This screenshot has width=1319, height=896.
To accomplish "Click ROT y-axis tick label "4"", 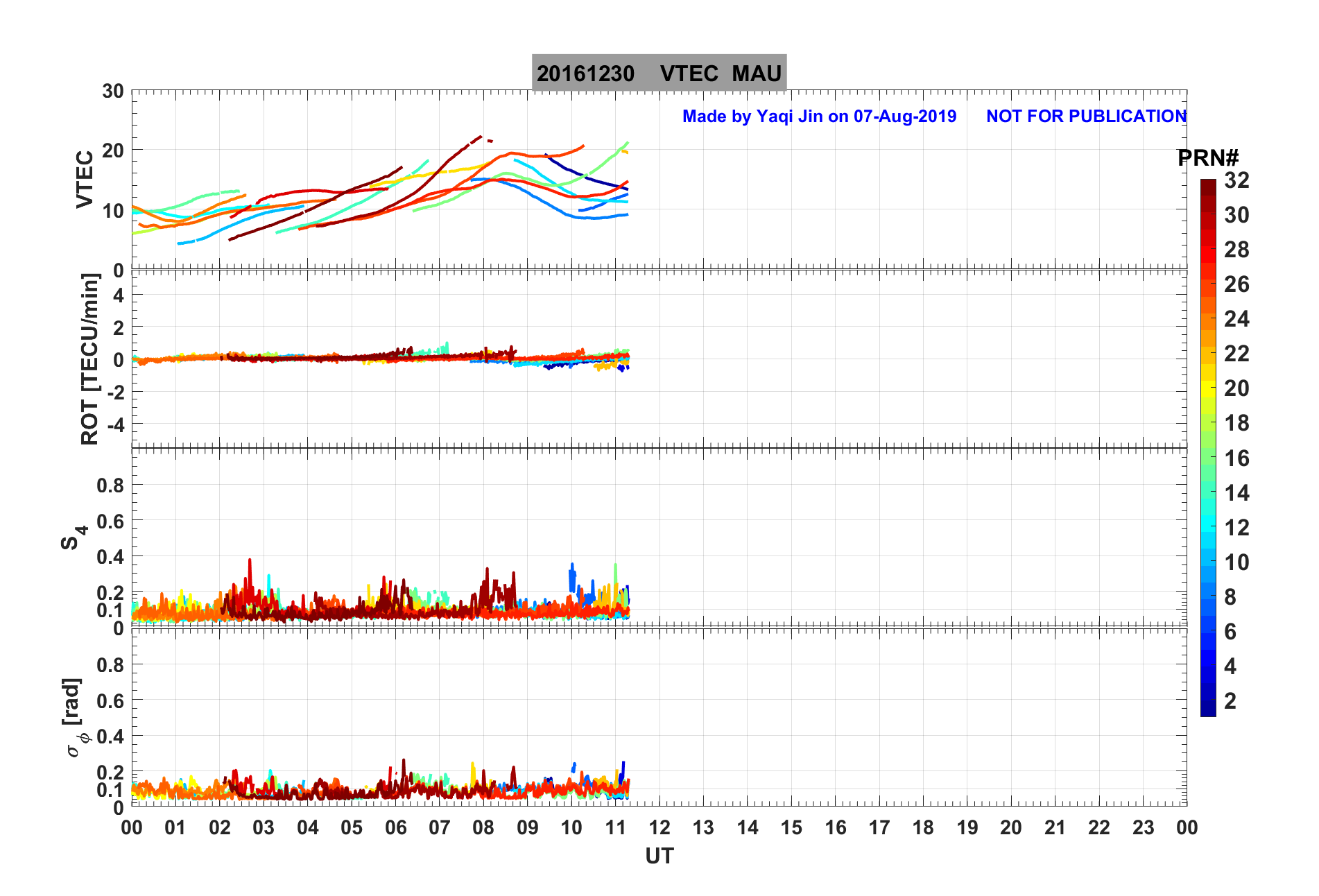I will coord(119,295).
